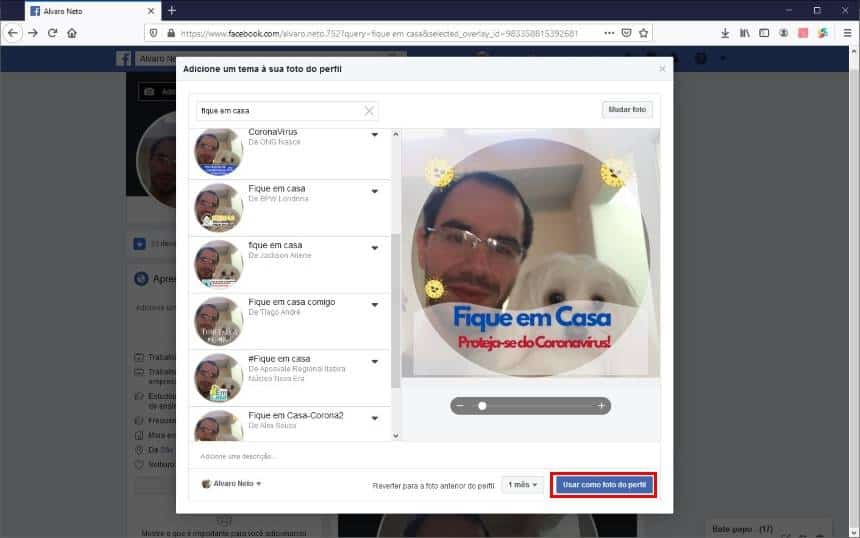Click 'Usar como foto do perfil' button
Viewport: 860px width, 538px height.
[604, 485]
